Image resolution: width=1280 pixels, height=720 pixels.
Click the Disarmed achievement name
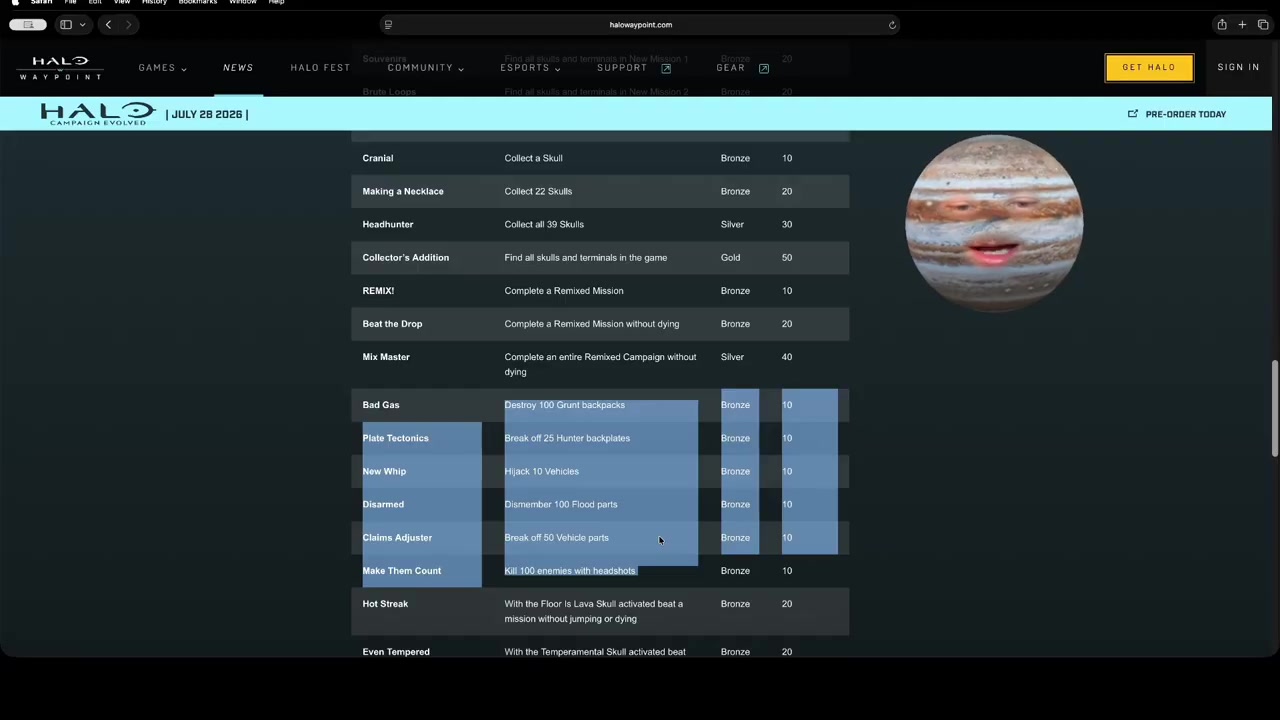383,504
